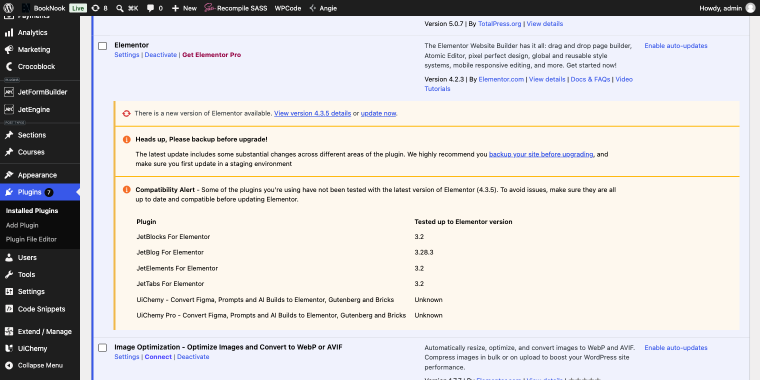Image resolution: width=760 pixels, height=380 pixels.
Task: Click the Heads up warning icon
Action: coord(127,140)
